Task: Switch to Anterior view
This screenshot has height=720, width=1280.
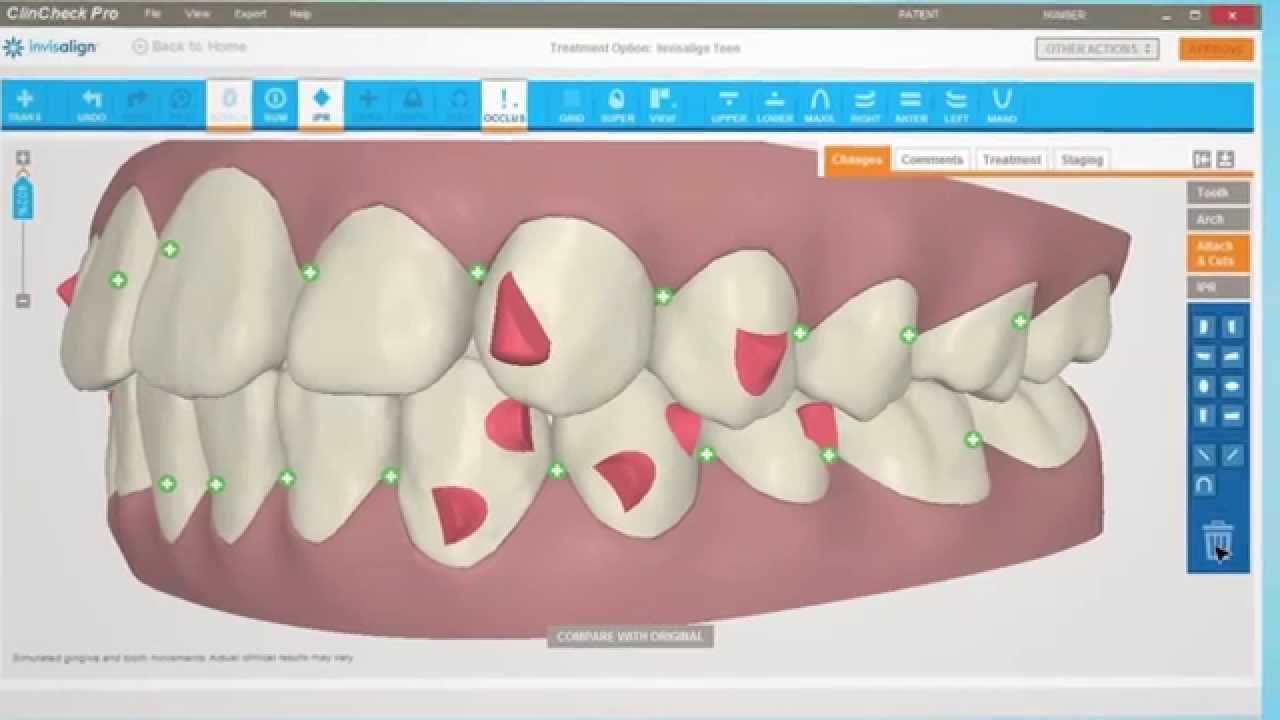Action: pyautogui.click(x=911, y=105)
